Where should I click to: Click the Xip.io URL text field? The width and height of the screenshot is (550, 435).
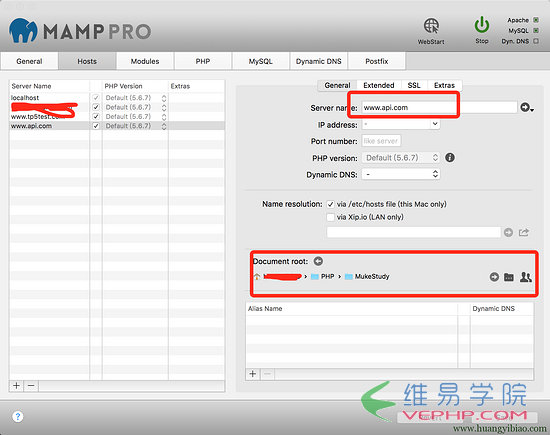[414, 232]
